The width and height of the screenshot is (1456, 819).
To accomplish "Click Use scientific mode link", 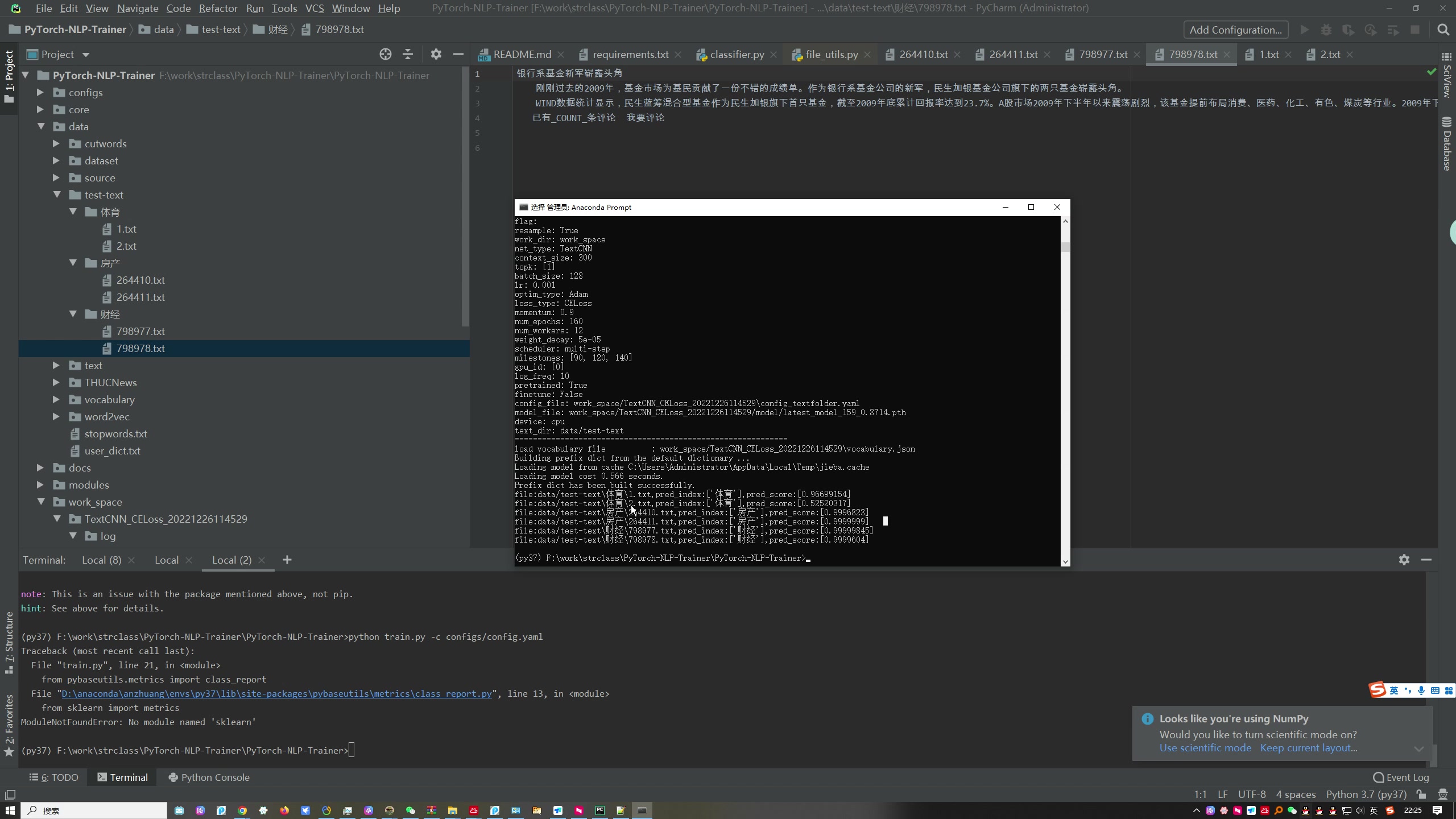I will click(x=1205, y=748).
